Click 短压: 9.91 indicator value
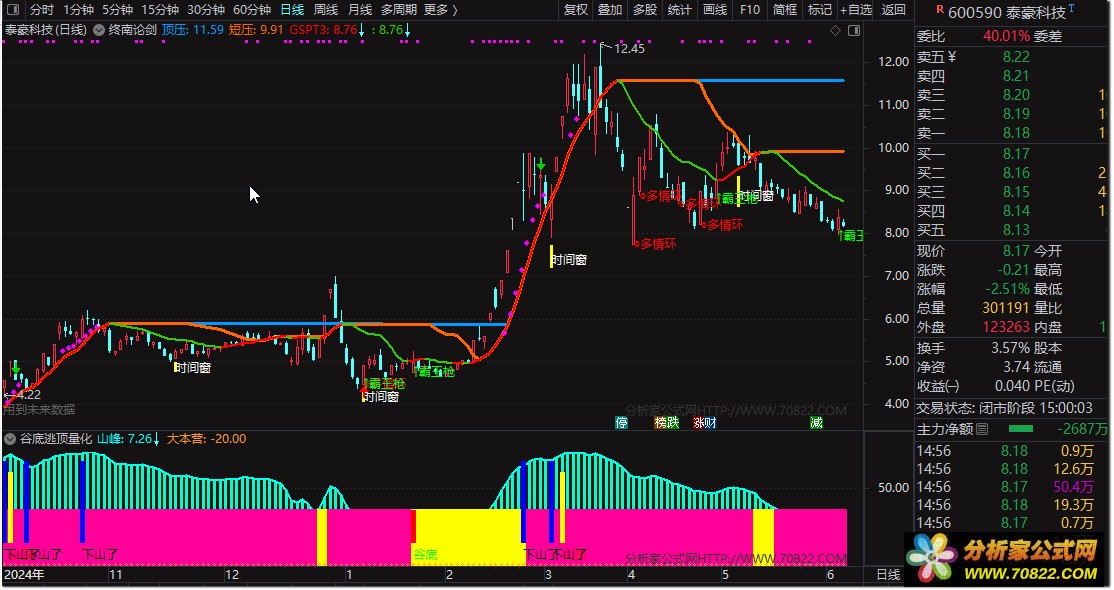 point(256,31)
